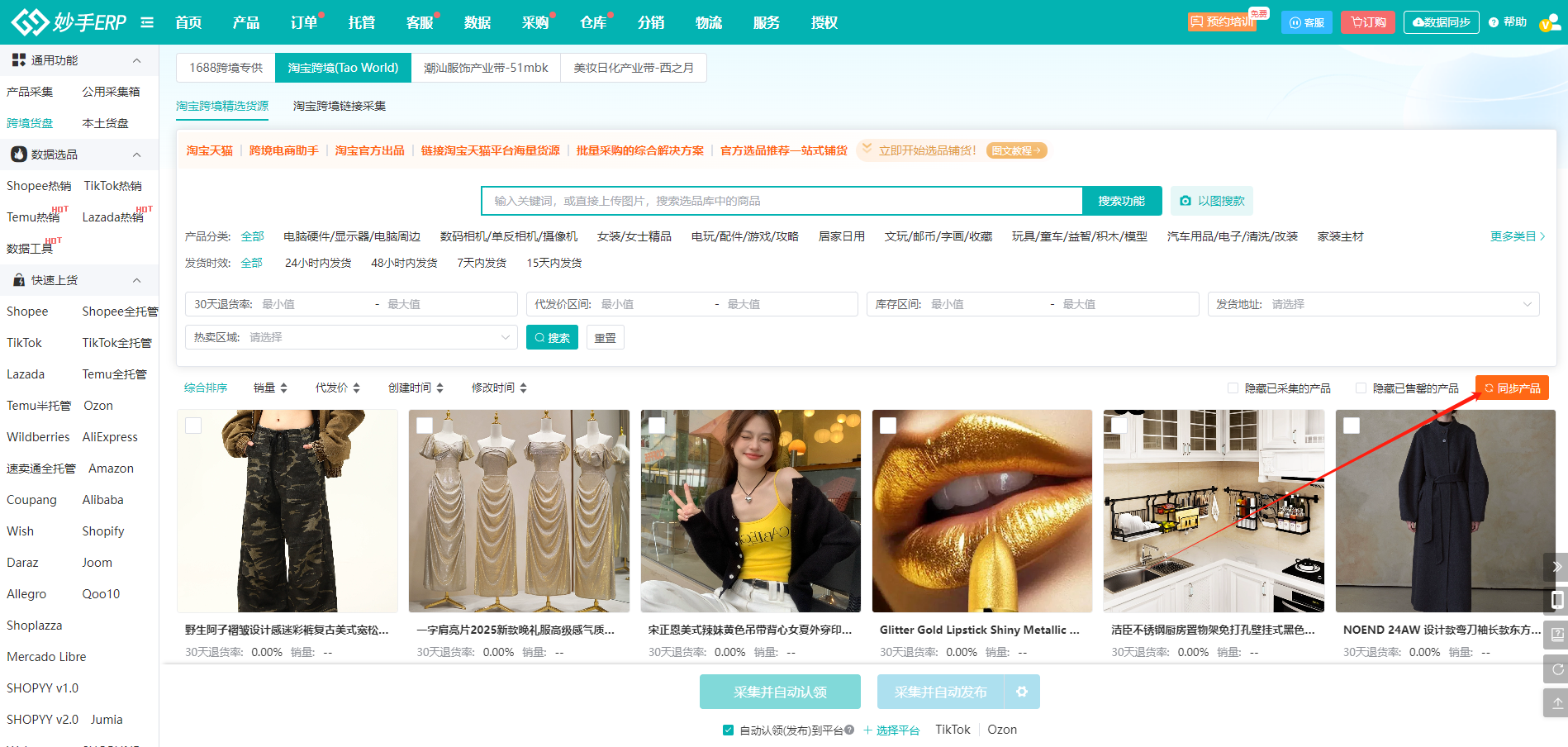Click the 同步产品 button
This screenshot has height=747, width=1568.
coord(1512,388)
